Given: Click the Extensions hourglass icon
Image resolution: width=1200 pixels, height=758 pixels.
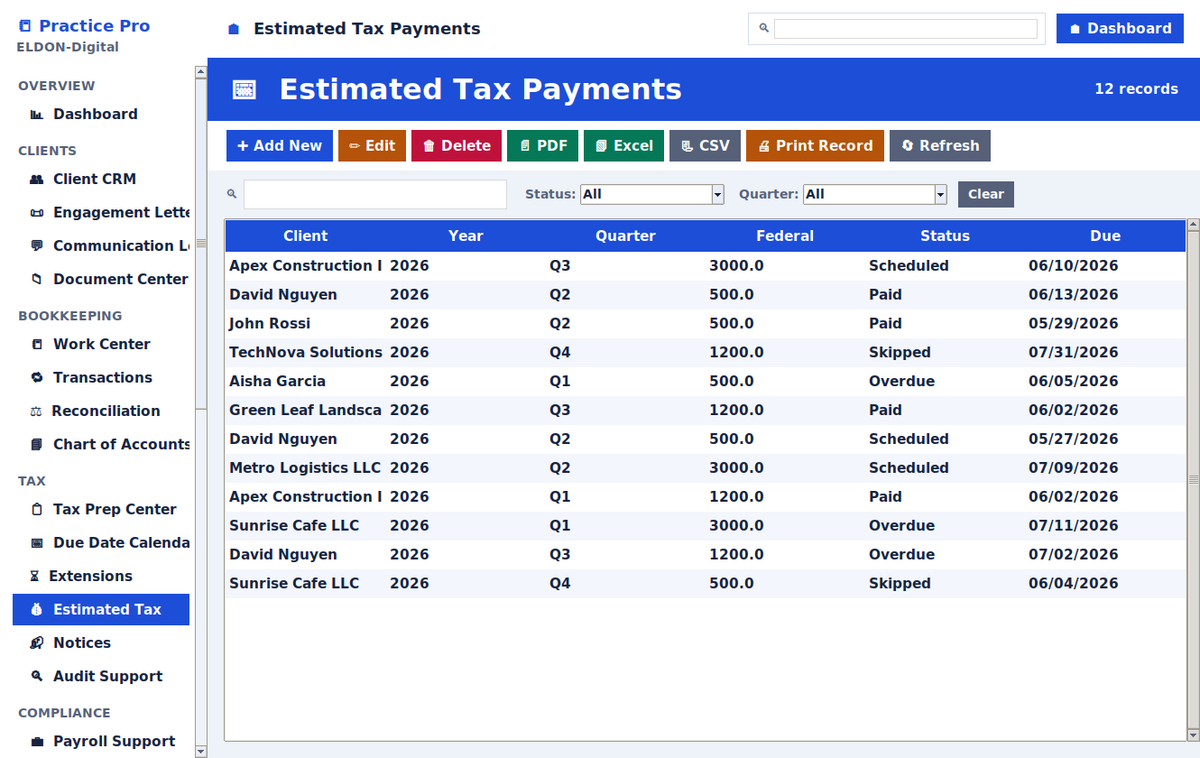Looking at the screenshot, I should (35, 577).
